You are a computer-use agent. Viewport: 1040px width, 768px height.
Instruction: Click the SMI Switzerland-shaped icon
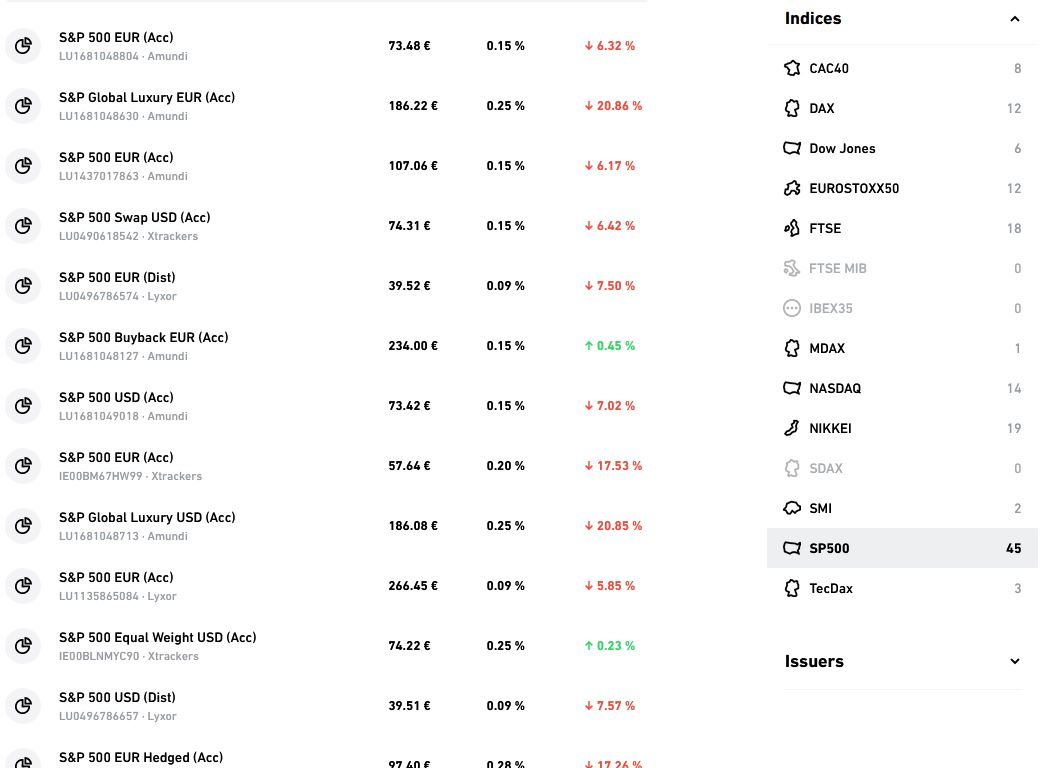[x=792, y=508]
